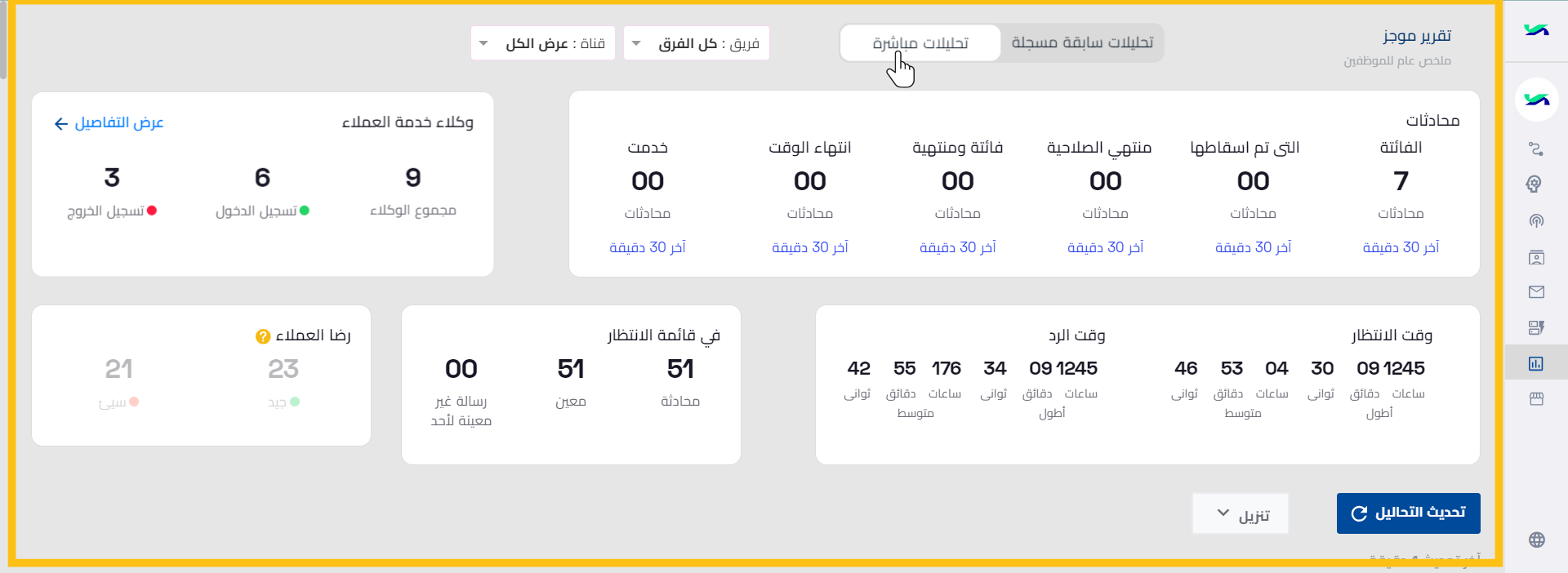
Task: Open the store icon in sidebar
Action: (x=1536, y=399)
